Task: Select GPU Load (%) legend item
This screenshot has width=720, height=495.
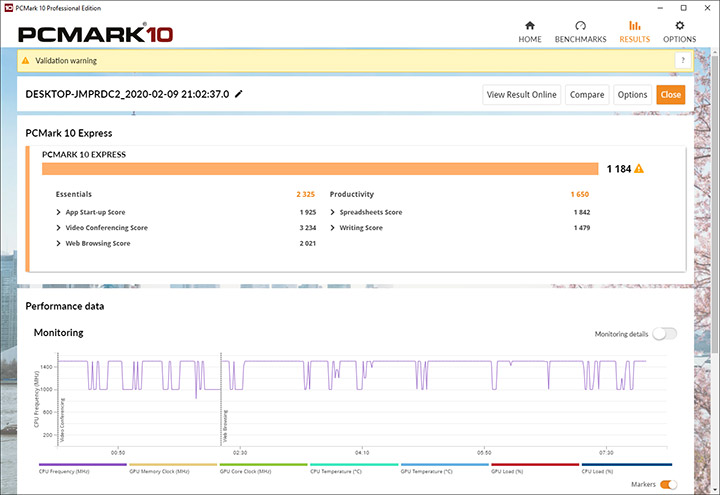Action: point(535,468)
